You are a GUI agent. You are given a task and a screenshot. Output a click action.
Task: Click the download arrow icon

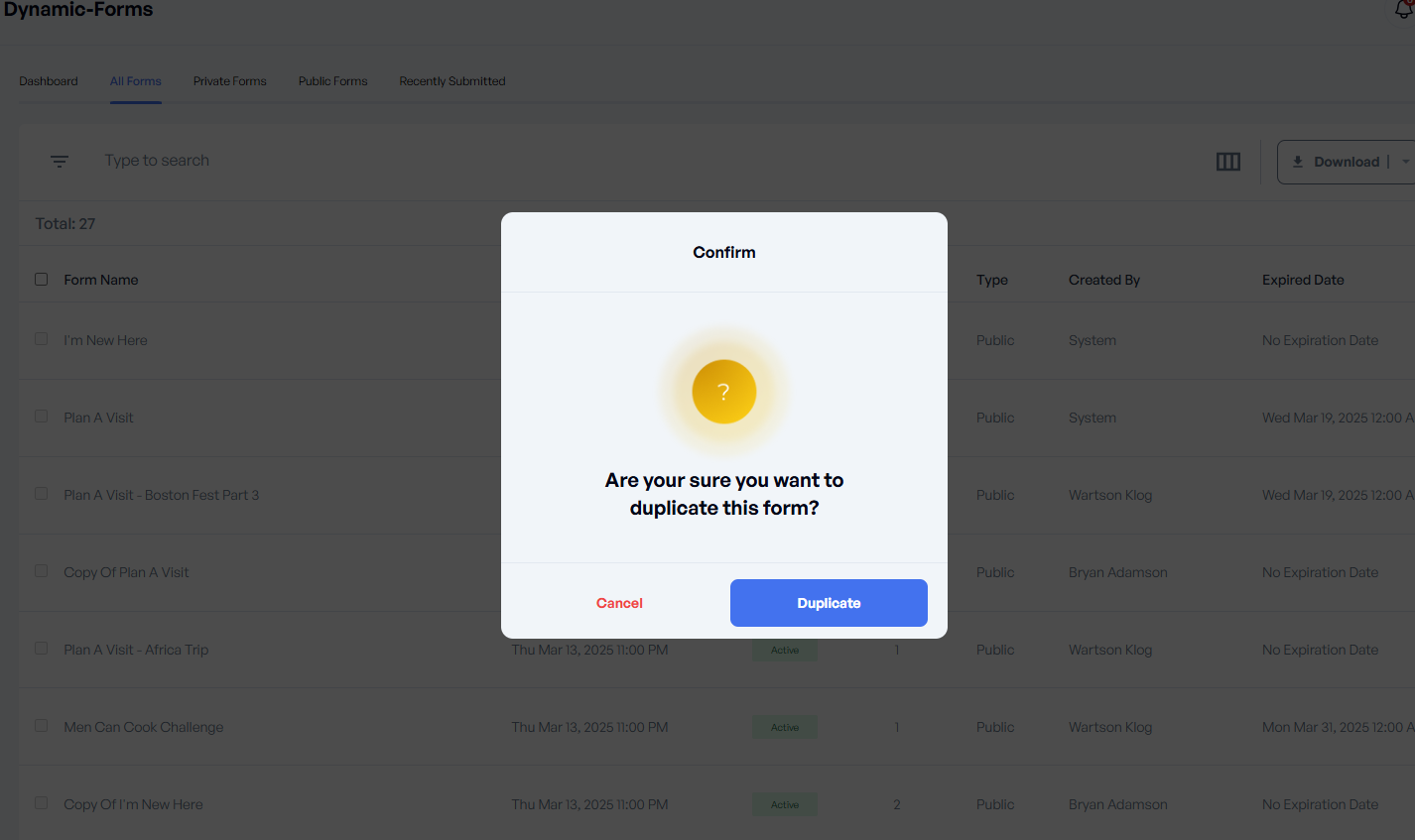[1298, 162]
